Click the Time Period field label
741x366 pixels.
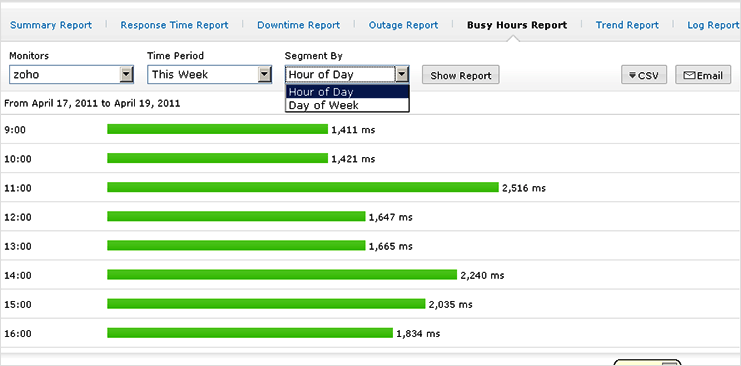[175, 56]
